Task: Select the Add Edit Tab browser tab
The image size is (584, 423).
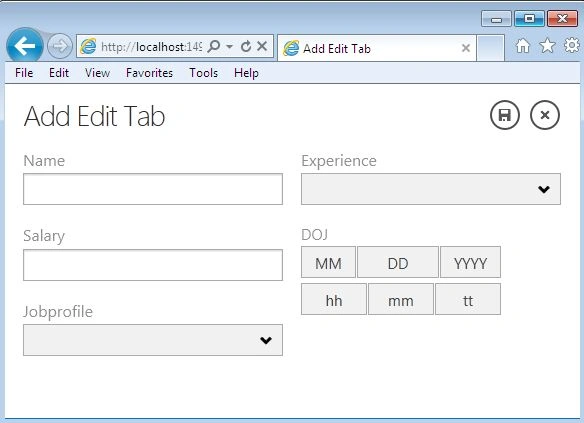Action: click(376, 48)
